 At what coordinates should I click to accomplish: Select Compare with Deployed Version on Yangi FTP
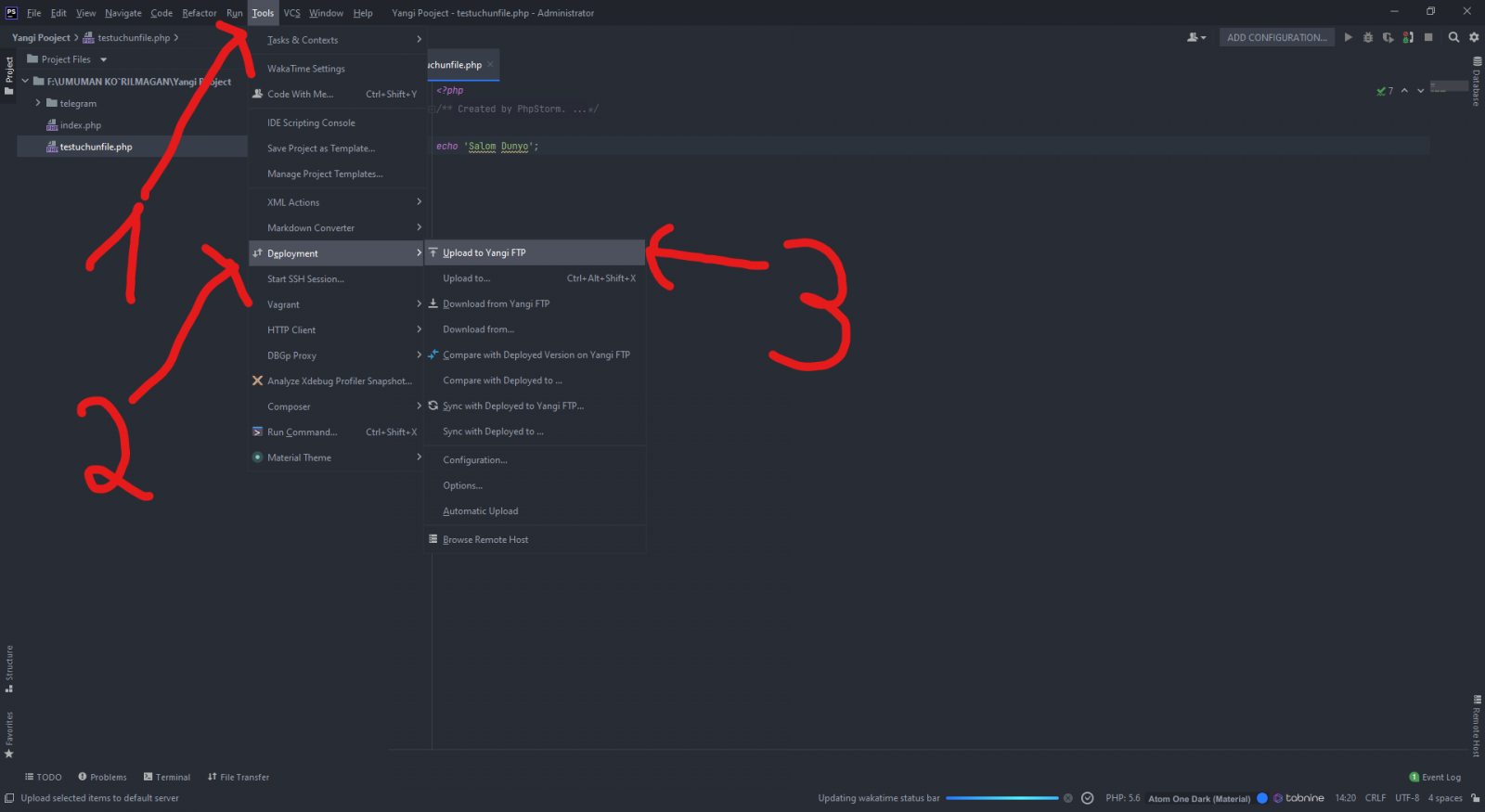(x=535, y=354)
